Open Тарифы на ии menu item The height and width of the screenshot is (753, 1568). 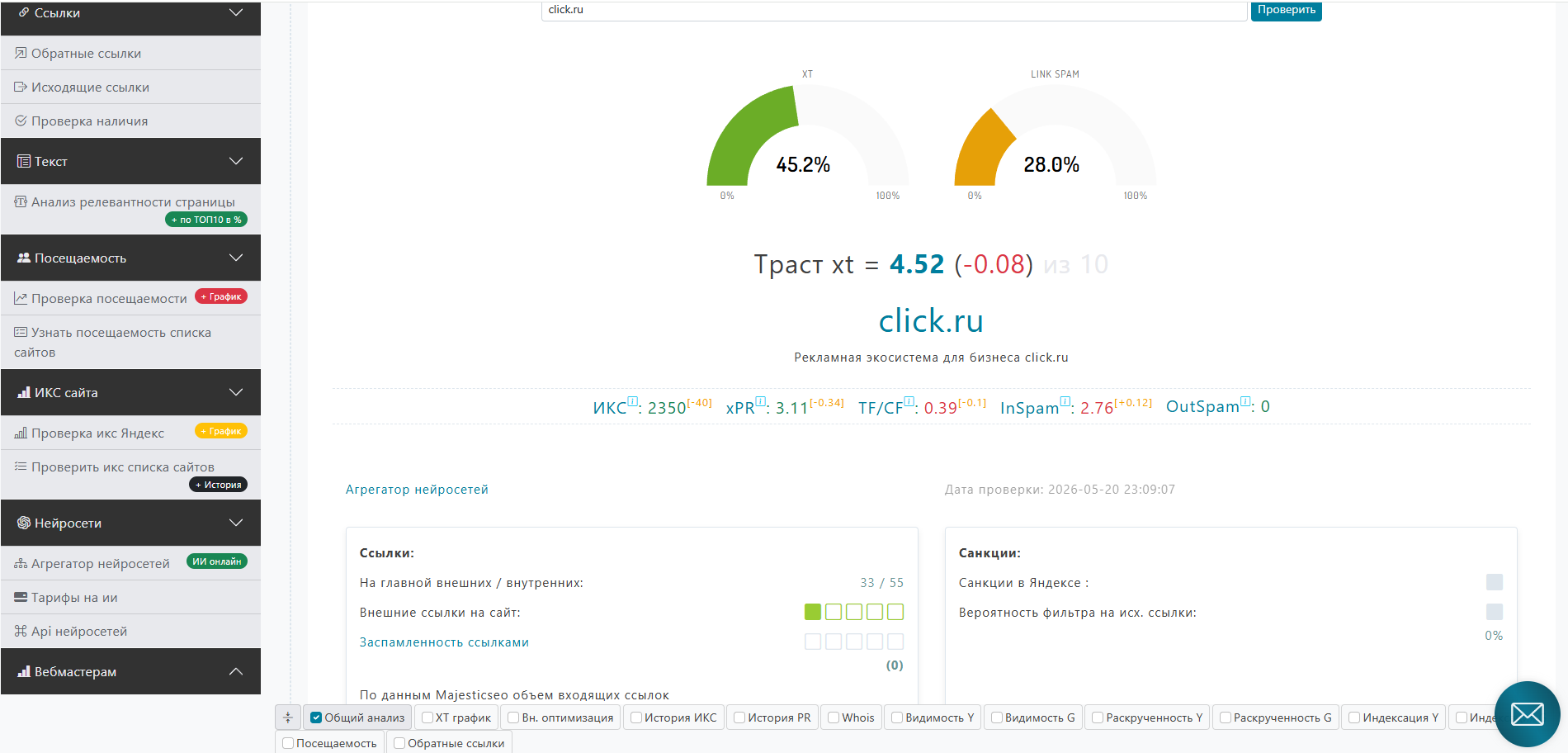tap(130, 597)
